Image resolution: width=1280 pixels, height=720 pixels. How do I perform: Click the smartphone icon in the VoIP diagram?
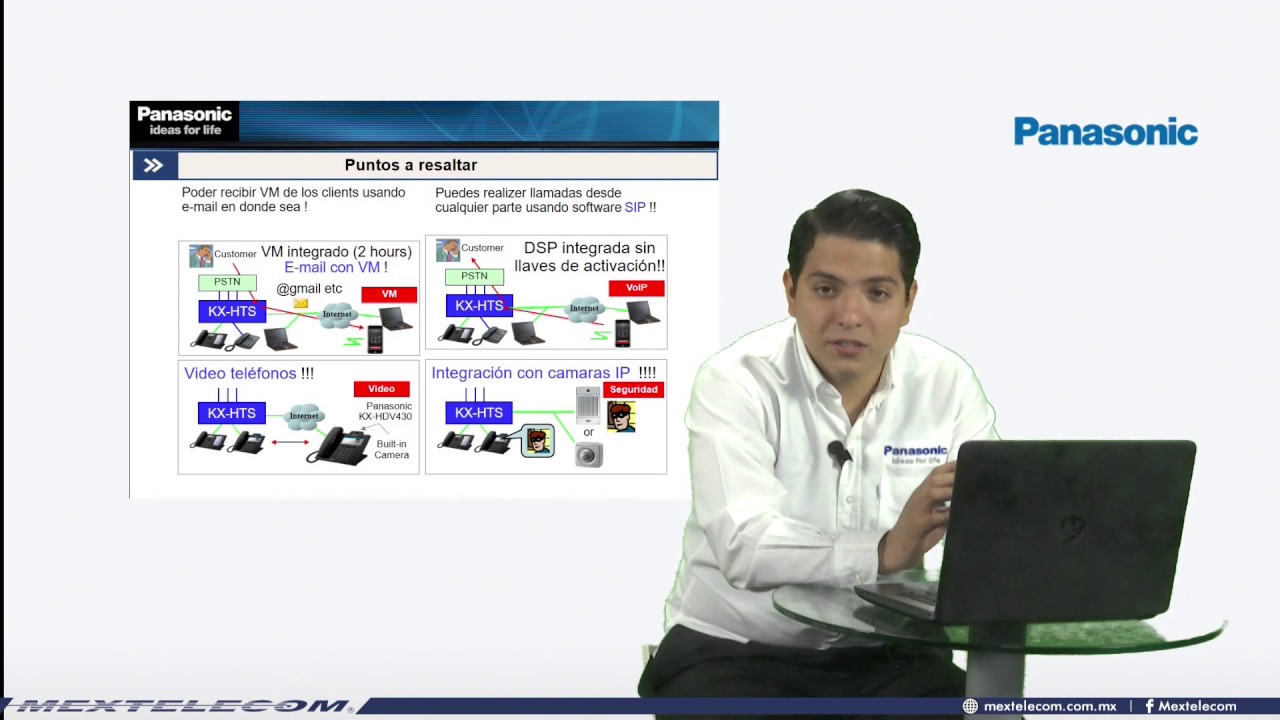click(622, 333)
